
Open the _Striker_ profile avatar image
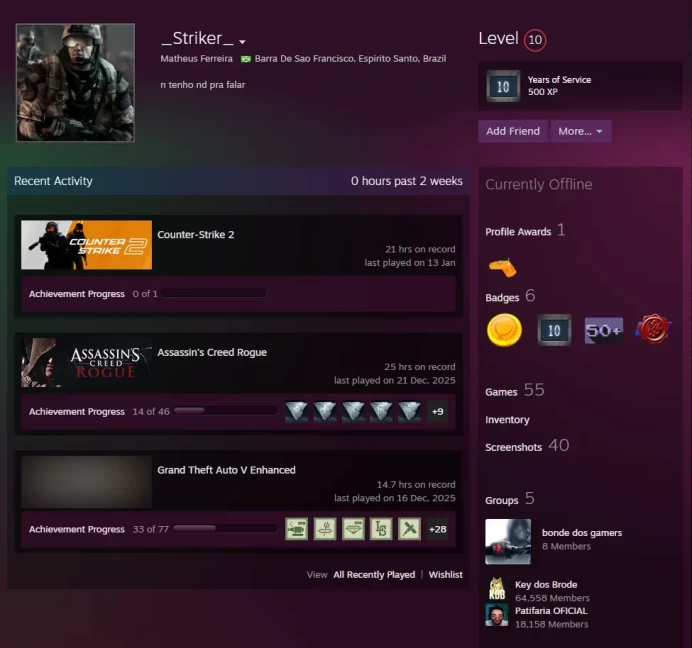click(75, 83)
